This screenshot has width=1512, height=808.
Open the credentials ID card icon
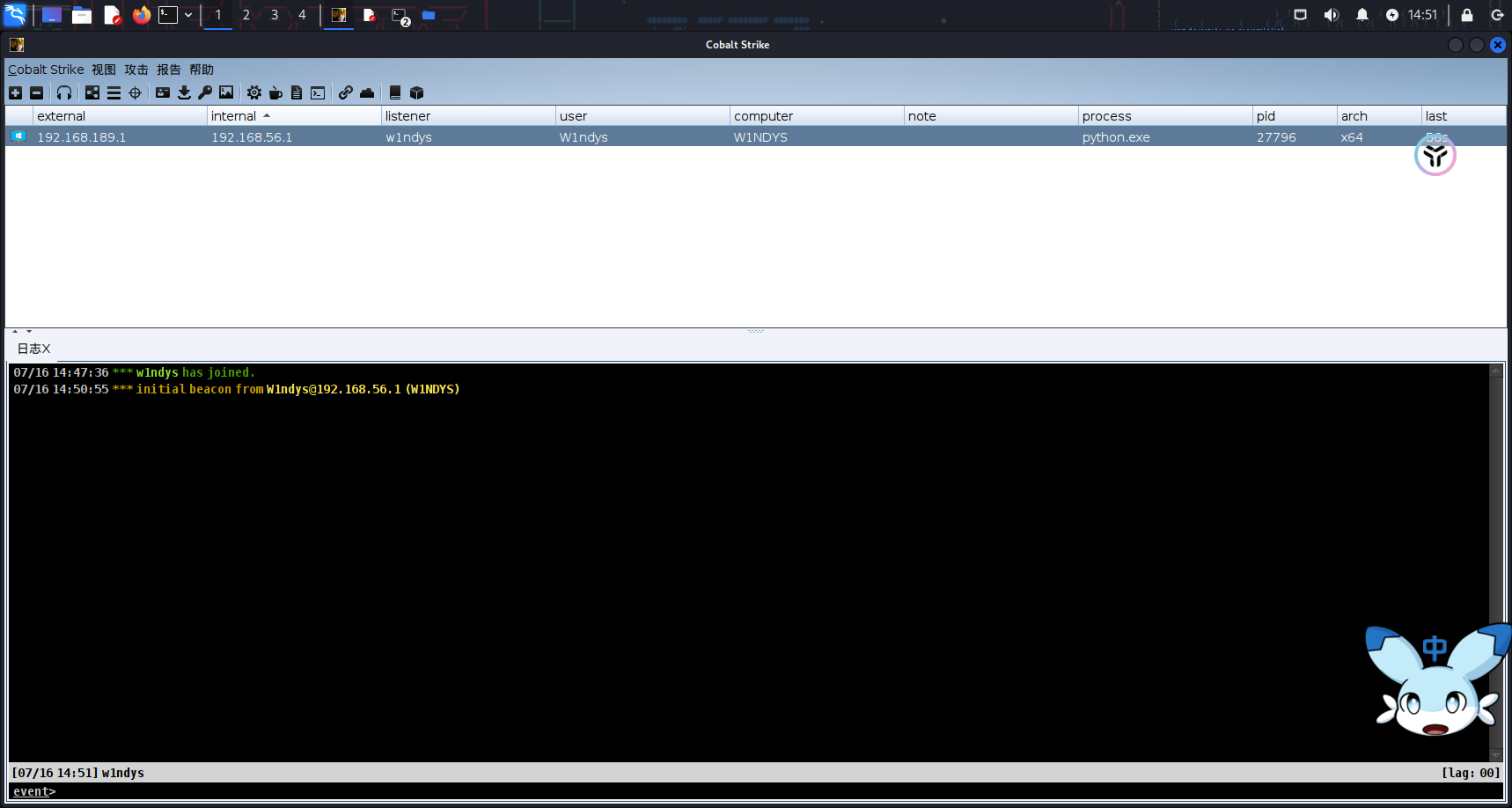coord(163,92)
